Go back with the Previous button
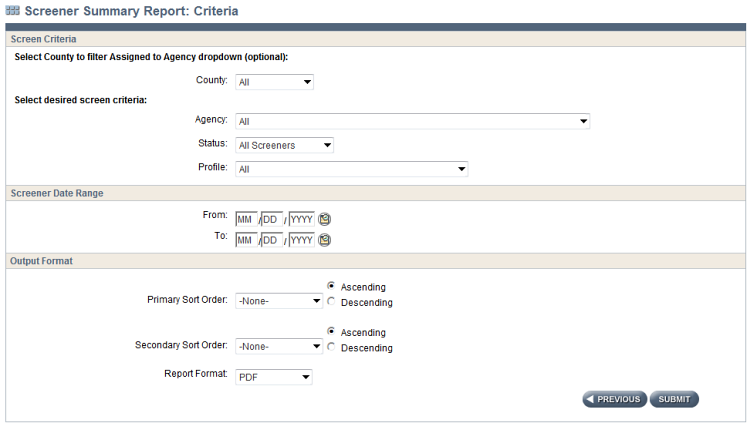This screenshot has height=425, width=750. [613, 399]
